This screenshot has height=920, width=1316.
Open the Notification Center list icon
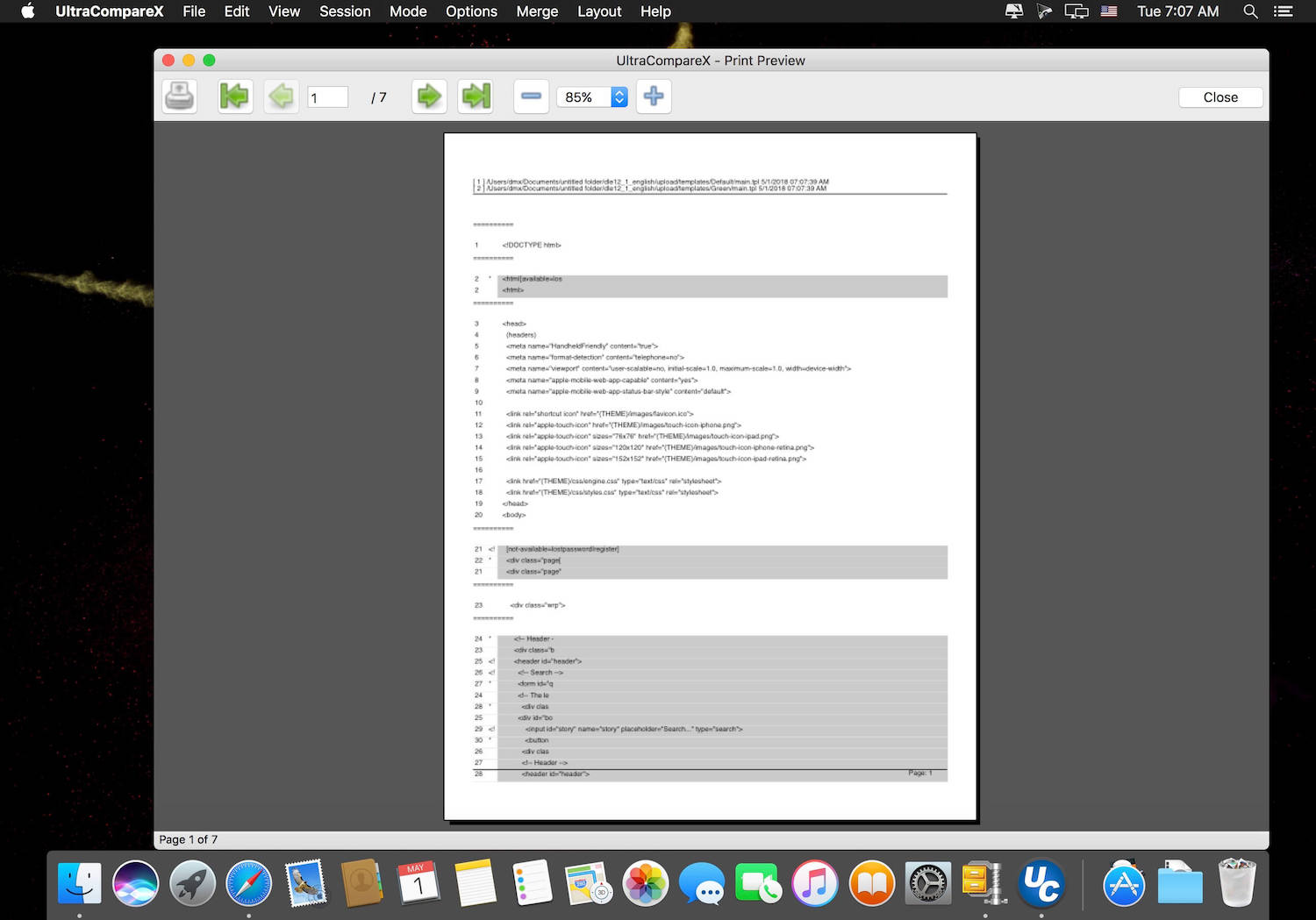tap(1284, 11)
